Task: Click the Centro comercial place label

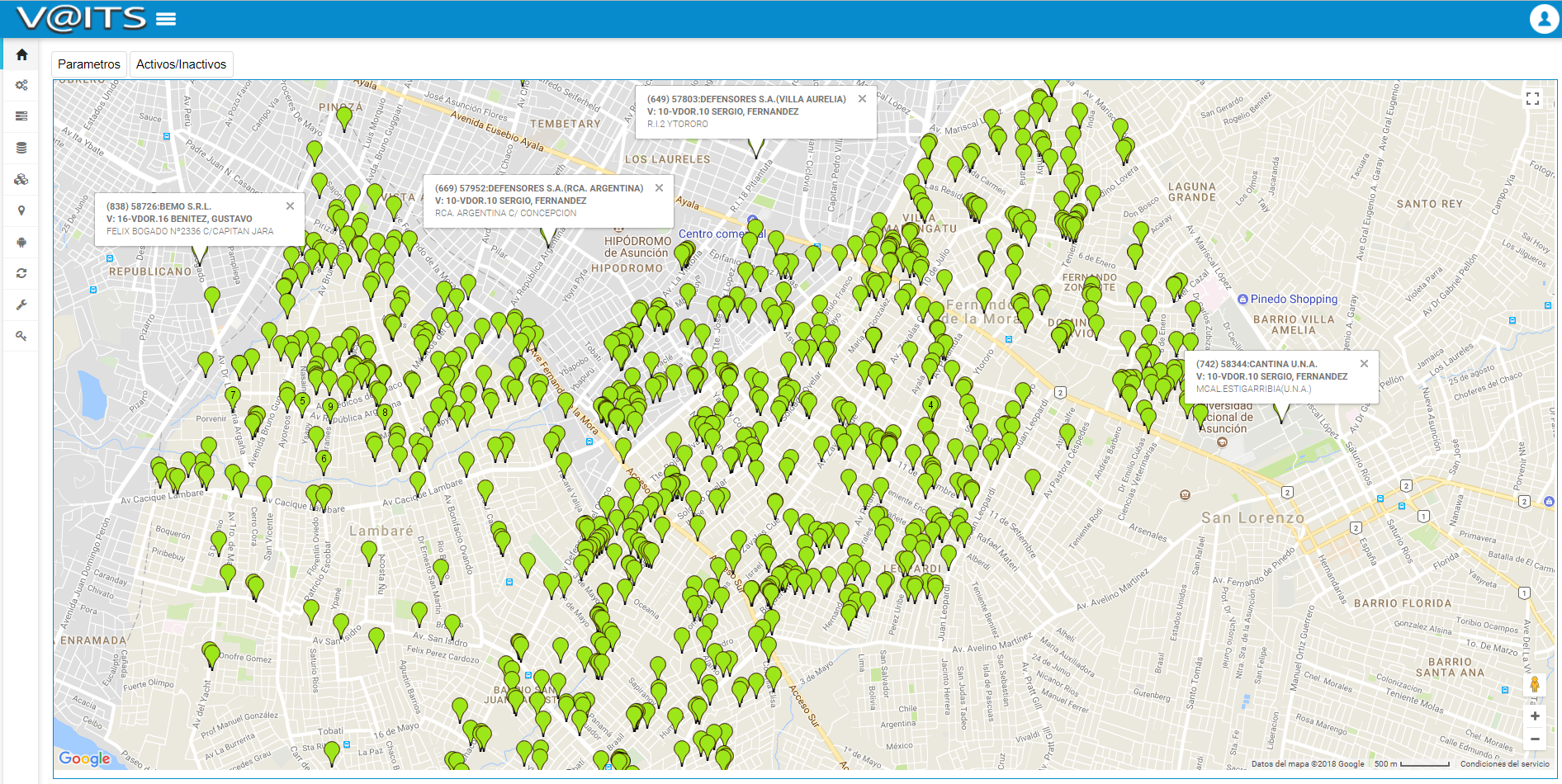Action: coord(722,234)
